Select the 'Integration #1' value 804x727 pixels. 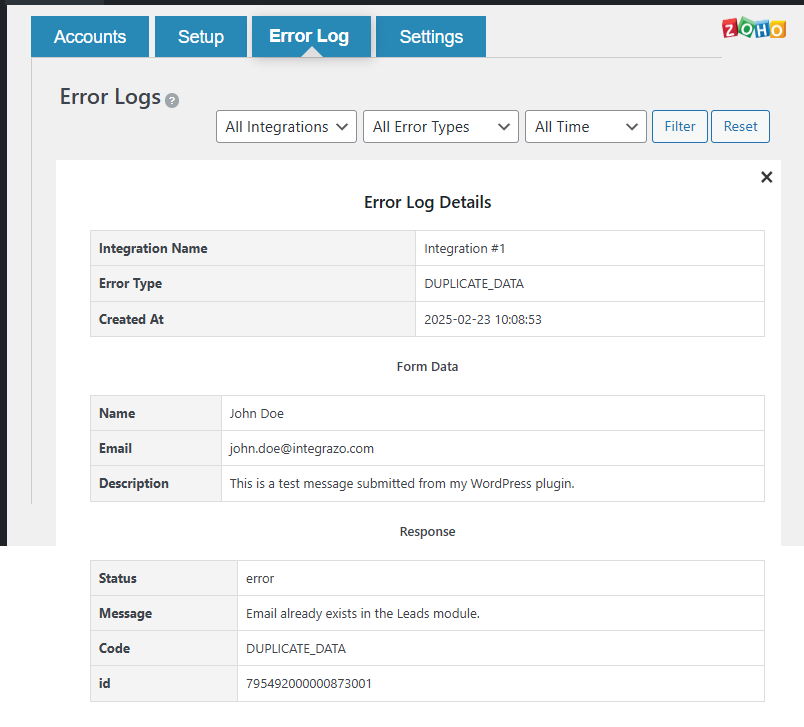coord(465,249)
